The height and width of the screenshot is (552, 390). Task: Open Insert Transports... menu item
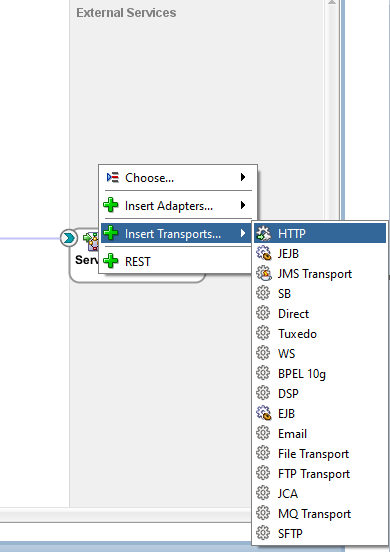[176, 233]
